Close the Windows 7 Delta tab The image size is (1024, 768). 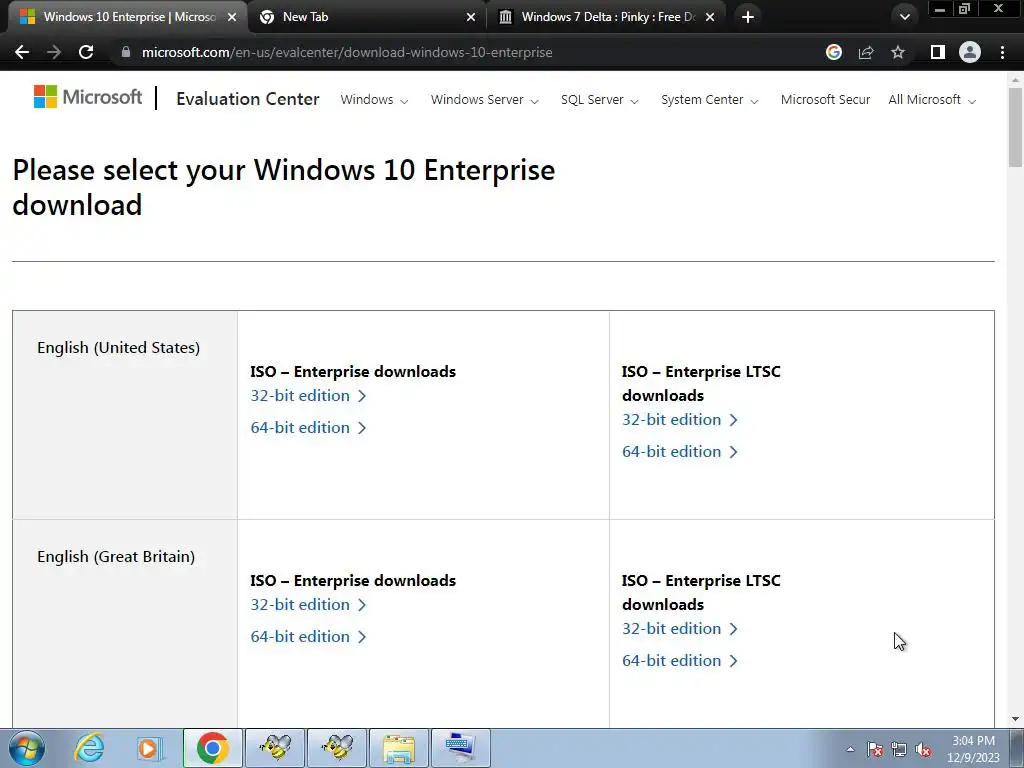tap(710, 17)
